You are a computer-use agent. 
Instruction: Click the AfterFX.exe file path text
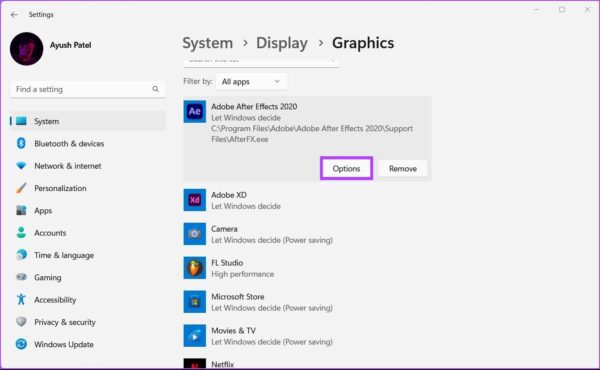pos(312,134)
